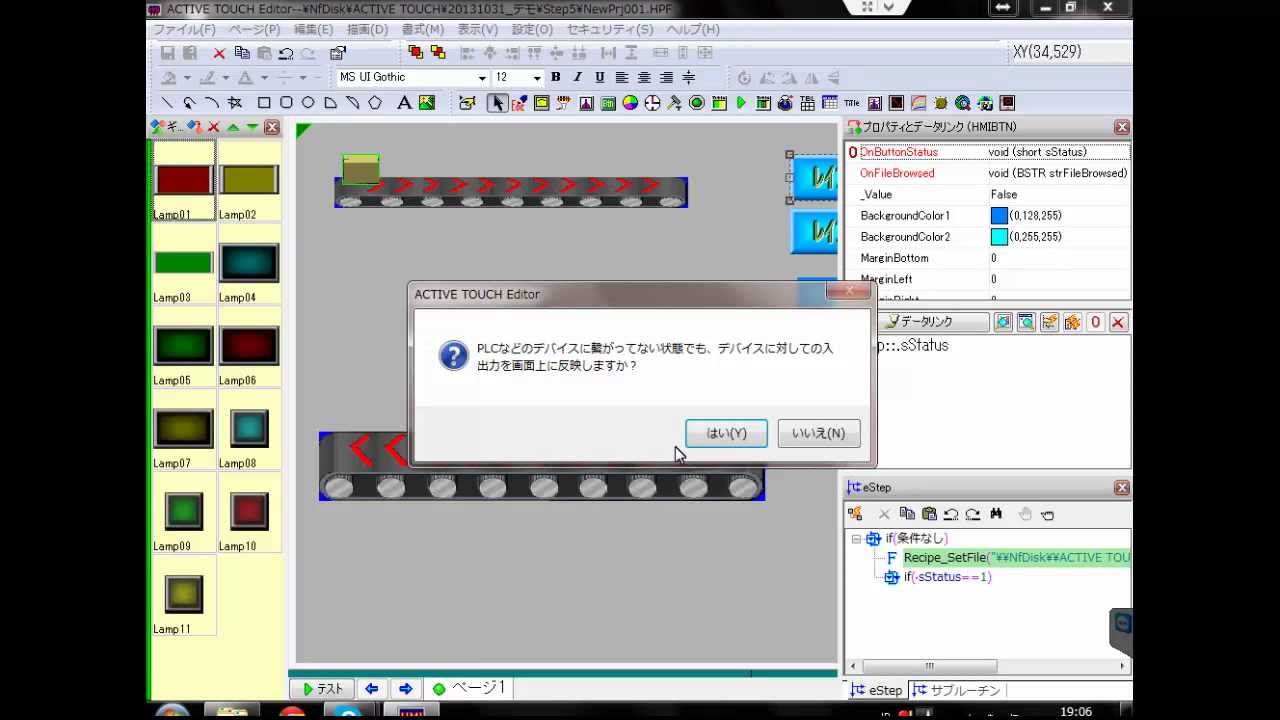Image resolution: width=1280 pixels, height=720 pixels.
Task: Click the binoculars find icon in eStep
Action: 996,514
